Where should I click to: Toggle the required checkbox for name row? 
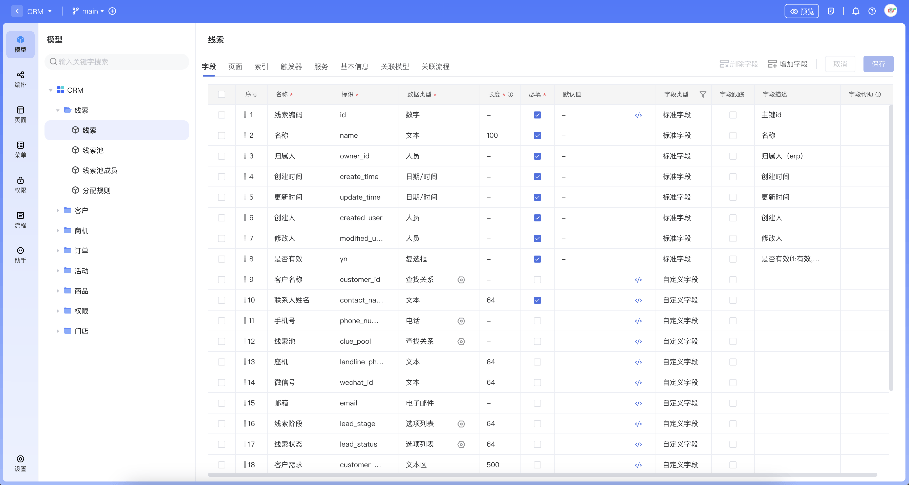coord(537,135)
